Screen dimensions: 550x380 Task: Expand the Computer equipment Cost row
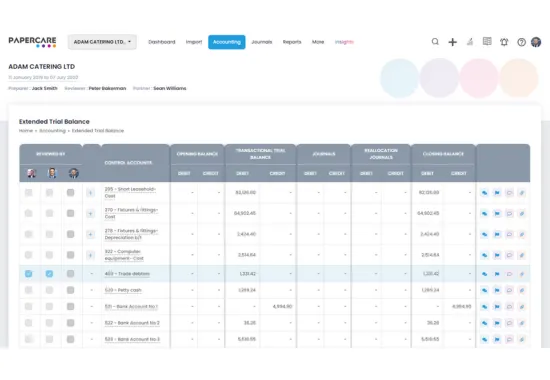pos(90,255)
